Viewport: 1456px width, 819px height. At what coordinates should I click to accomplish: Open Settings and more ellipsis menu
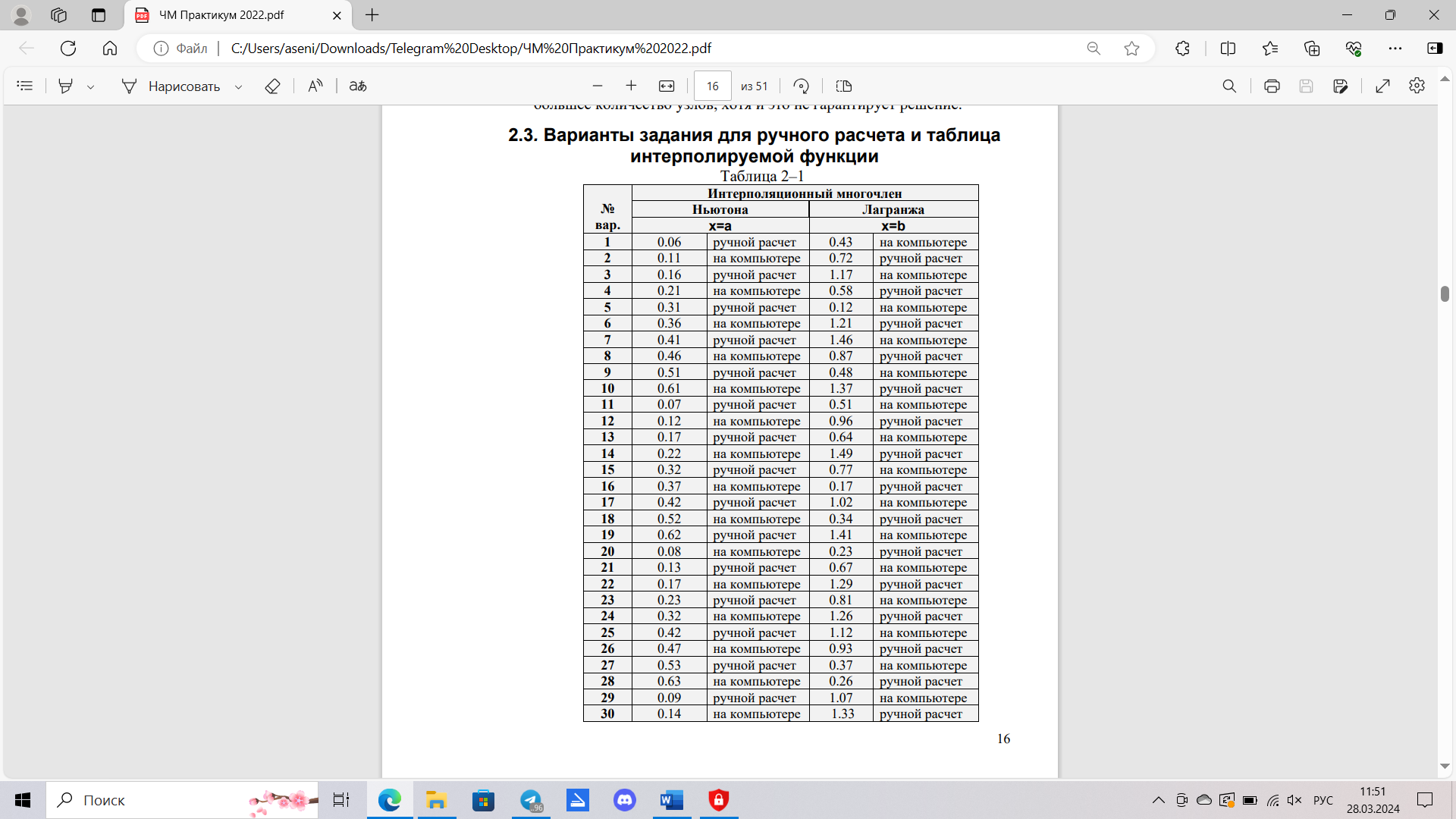pos(1395,48)
